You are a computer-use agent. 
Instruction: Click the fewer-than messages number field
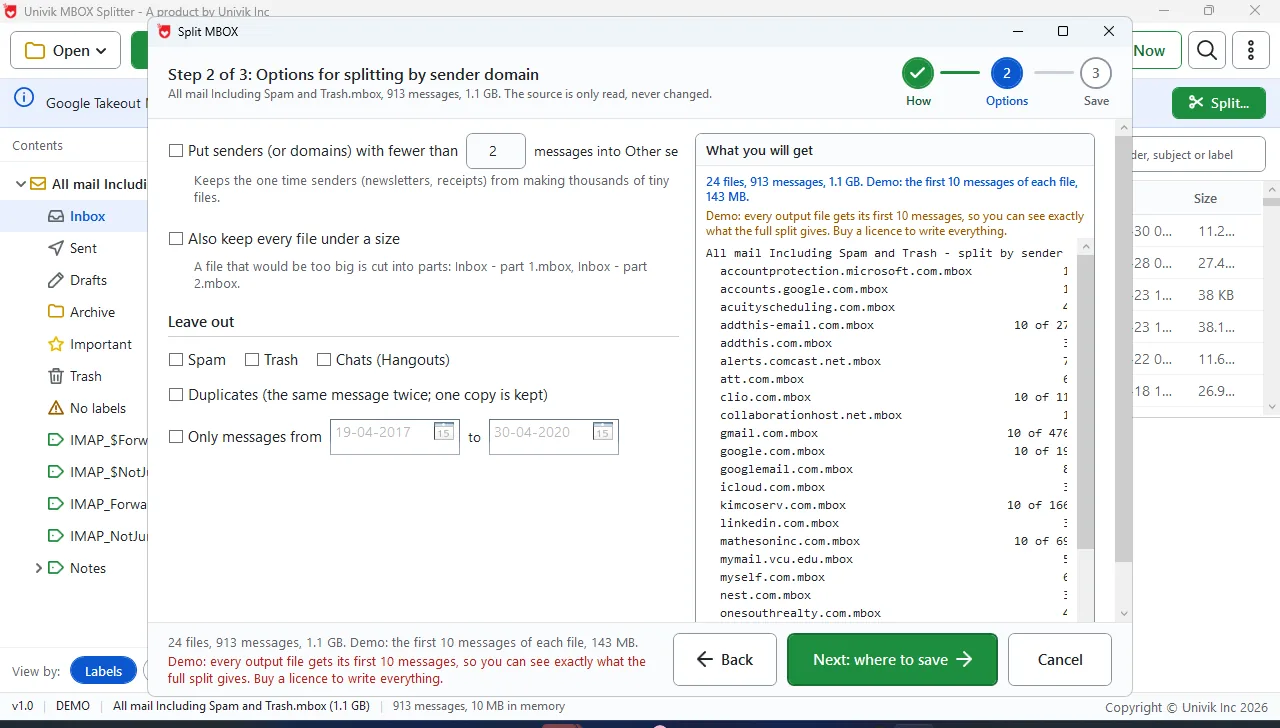496,151
